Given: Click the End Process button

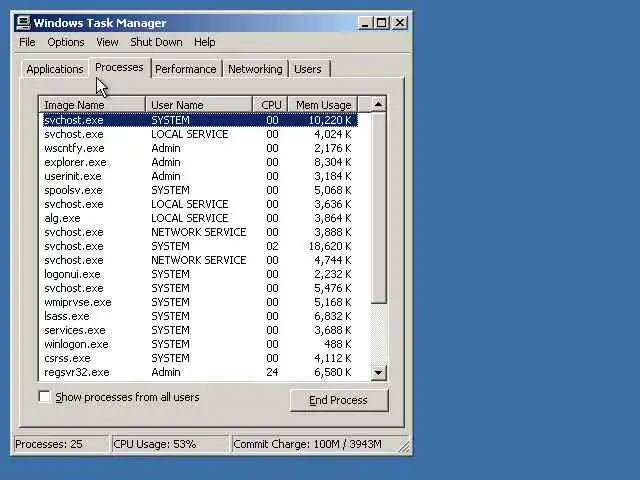Looking at the screenshot, I should 338,400.
